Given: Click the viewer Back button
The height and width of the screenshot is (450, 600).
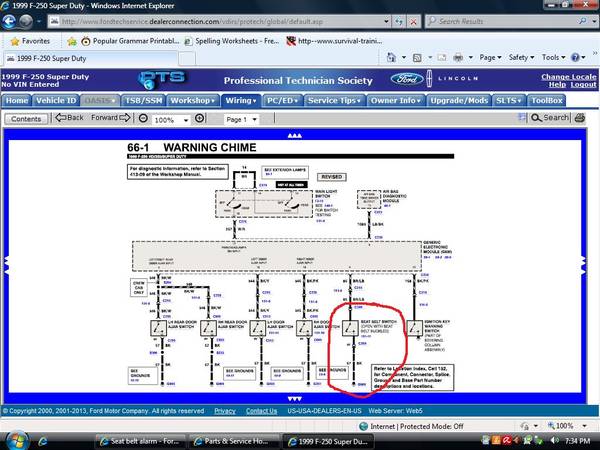Looking at the screenshot, I should click(69, 118).
